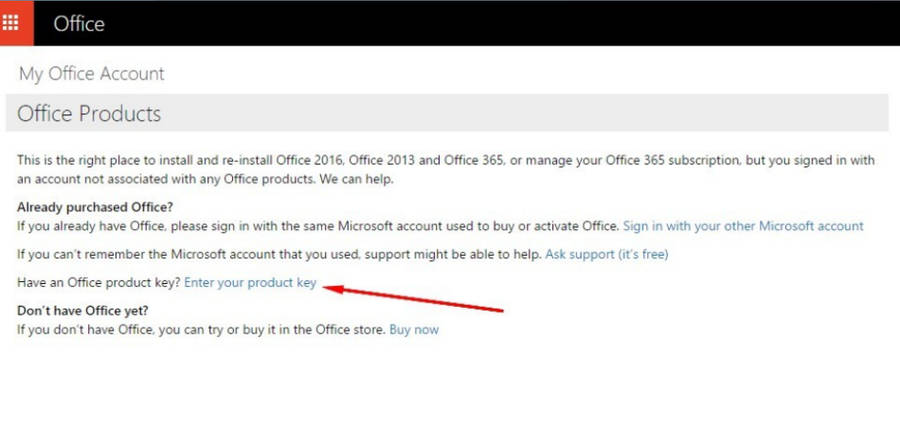Click the 'If you can't remember' sentence

click(280, 254)
